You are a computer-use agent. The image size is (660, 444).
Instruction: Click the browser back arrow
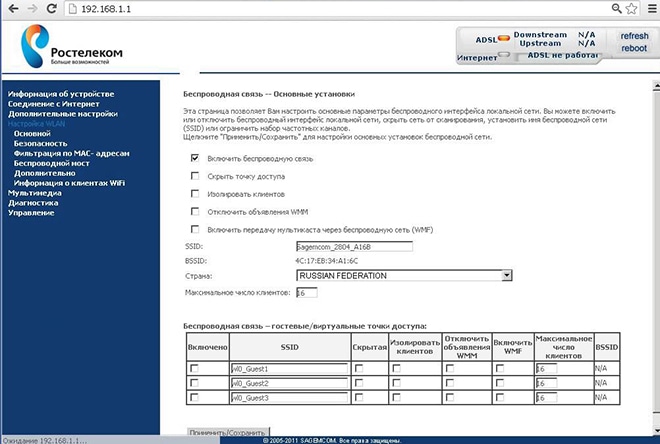coord(10,8)
